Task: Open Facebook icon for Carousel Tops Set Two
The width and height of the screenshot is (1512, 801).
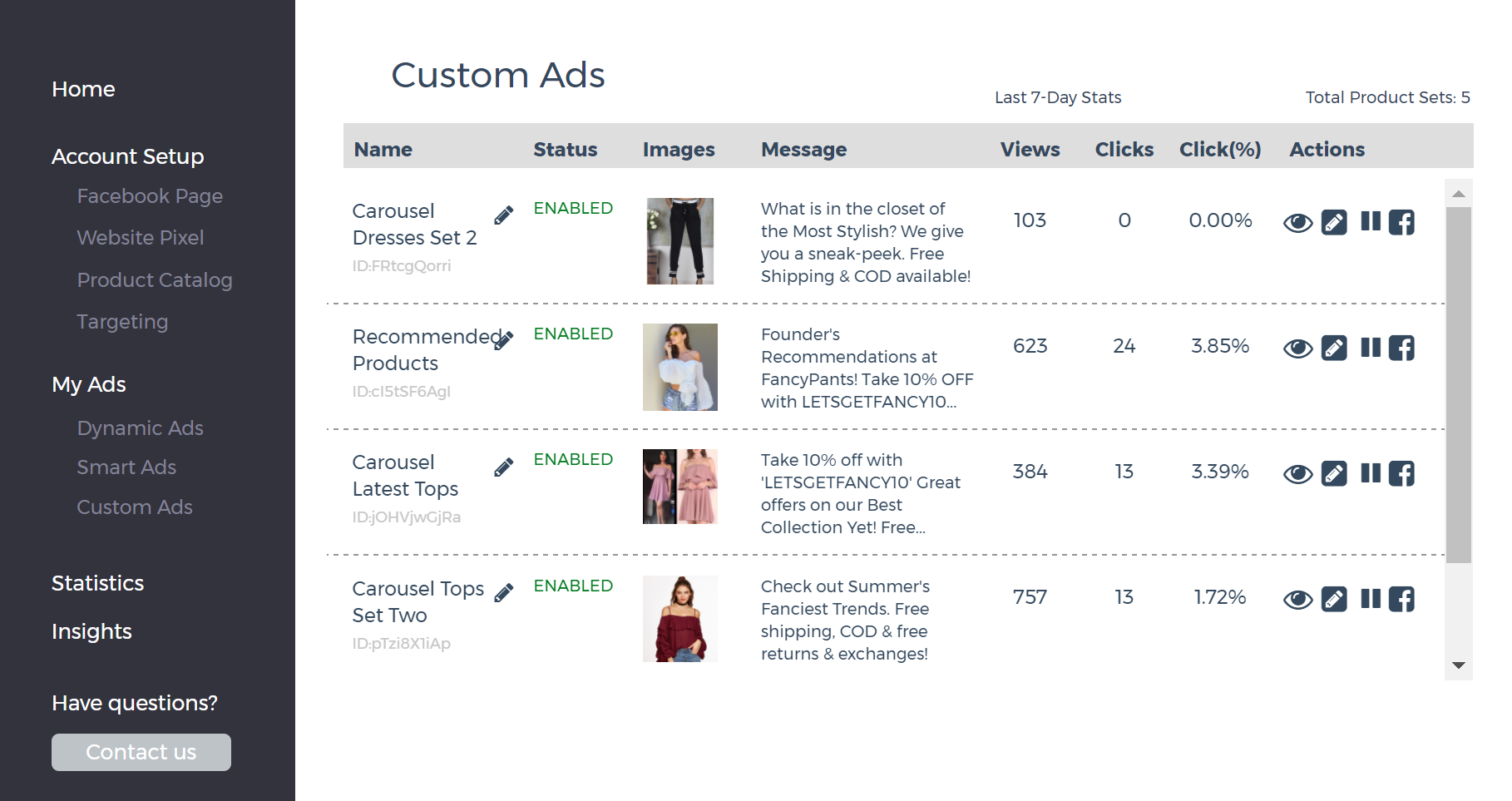Action: (1401, 599)
